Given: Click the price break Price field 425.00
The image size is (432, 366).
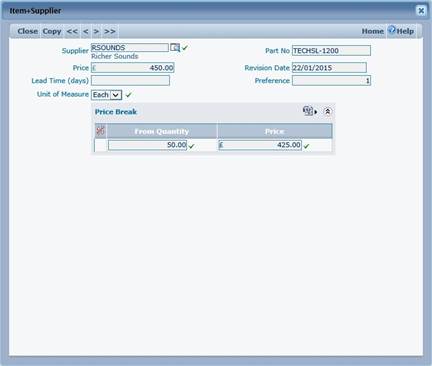Looking at the screenshot, I should tap(260, 145).
